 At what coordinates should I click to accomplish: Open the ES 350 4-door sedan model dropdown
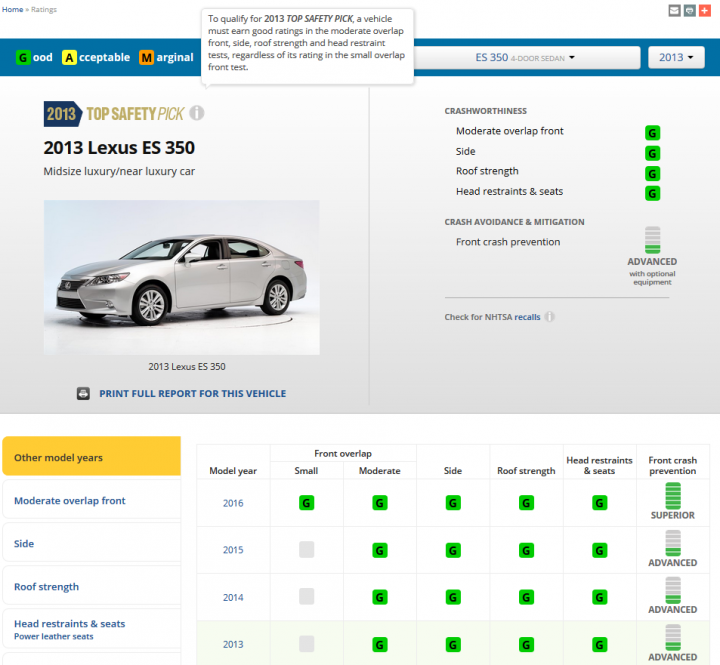coord(525,57)
